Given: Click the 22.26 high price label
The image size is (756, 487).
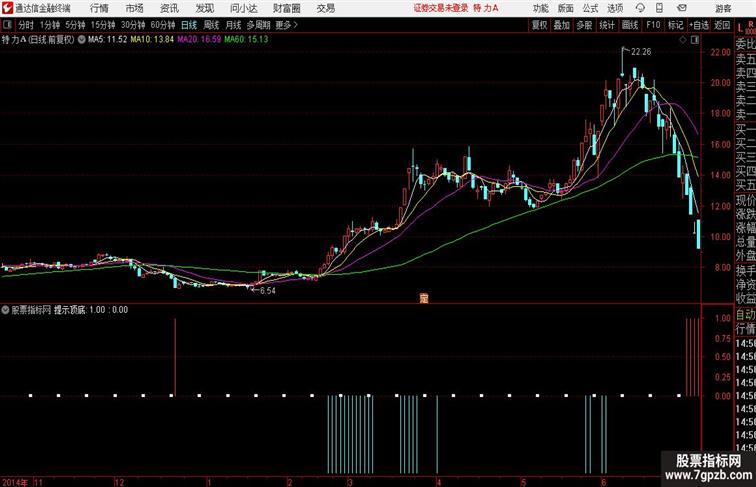Looking at the screenshot, I should [641, 52].
